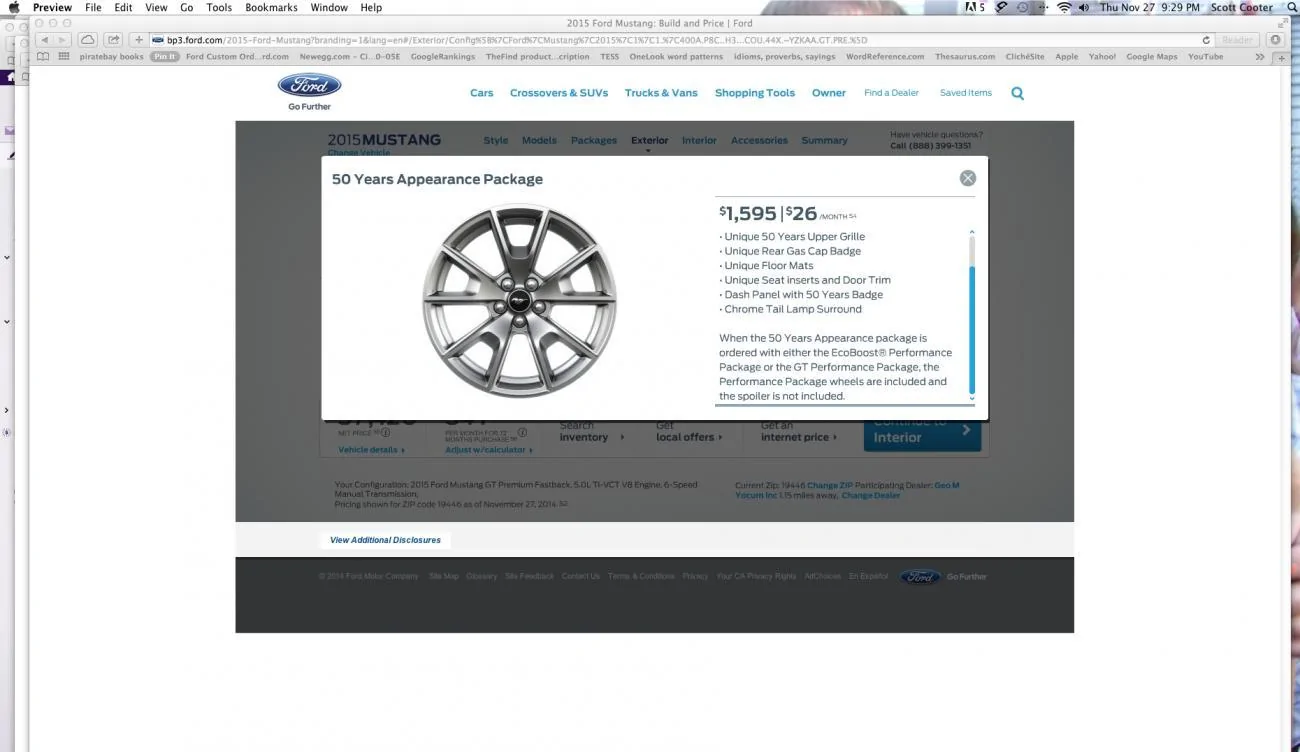Reload the page with the refresh icon
The height and width of the screenshot is (752, 1300).
click(x=1206, y=40)
